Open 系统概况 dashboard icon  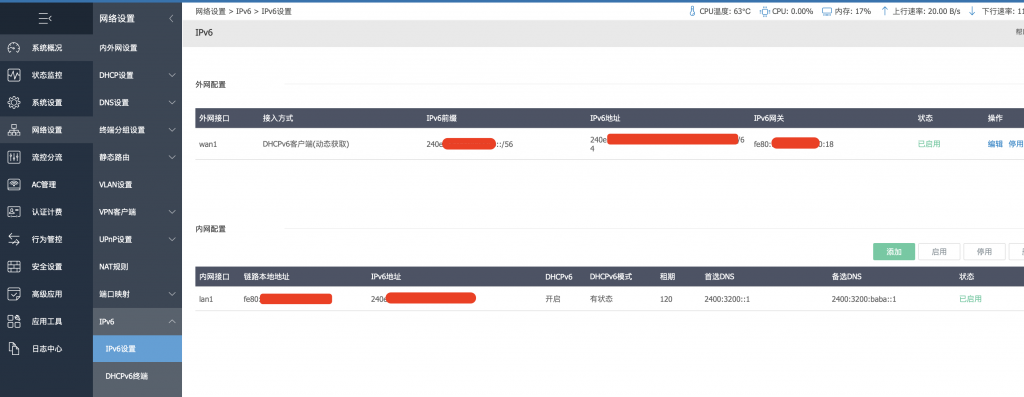pyautogui.click(x=14, y=48)
